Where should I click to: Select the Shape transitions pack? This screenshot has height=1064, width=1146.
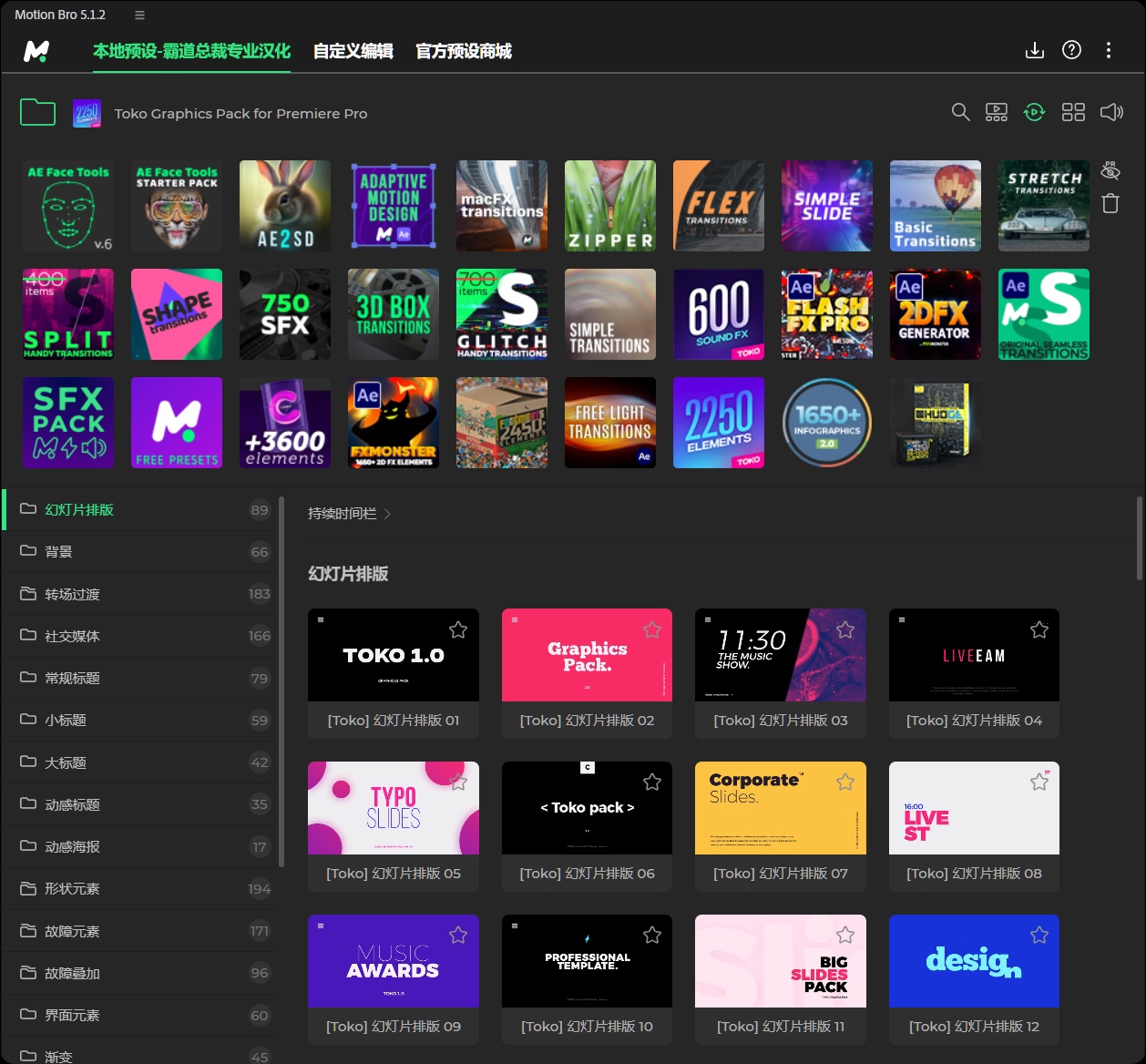click(177, 314)
